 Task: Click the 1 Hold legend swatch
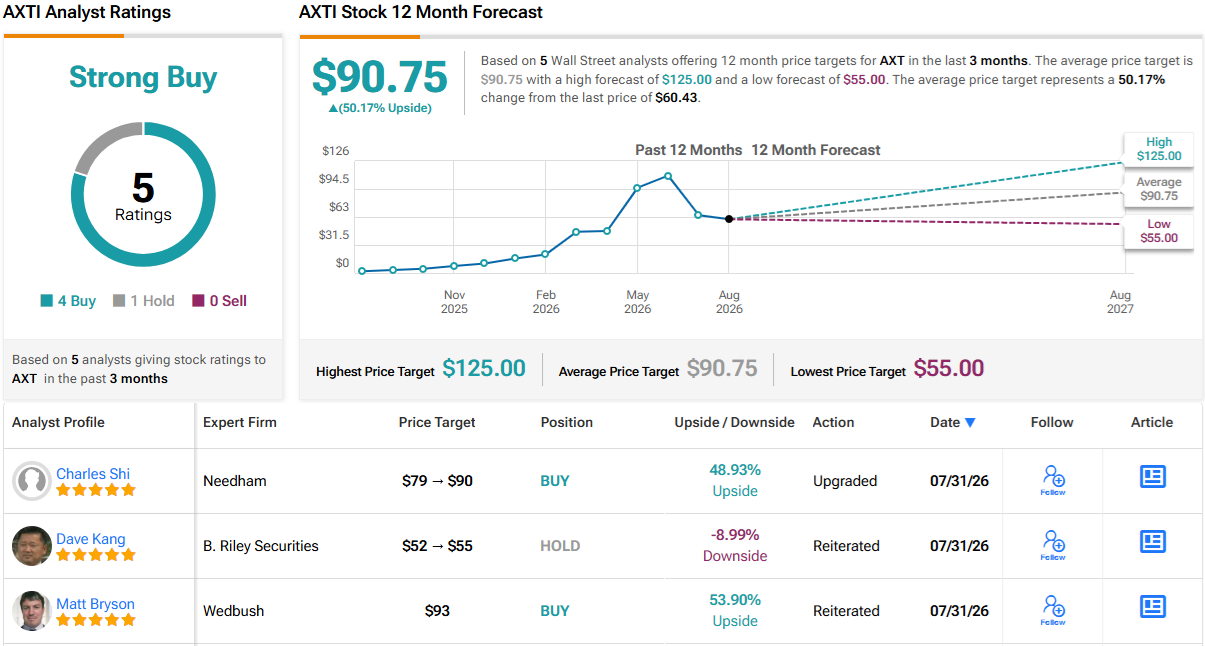119,301
